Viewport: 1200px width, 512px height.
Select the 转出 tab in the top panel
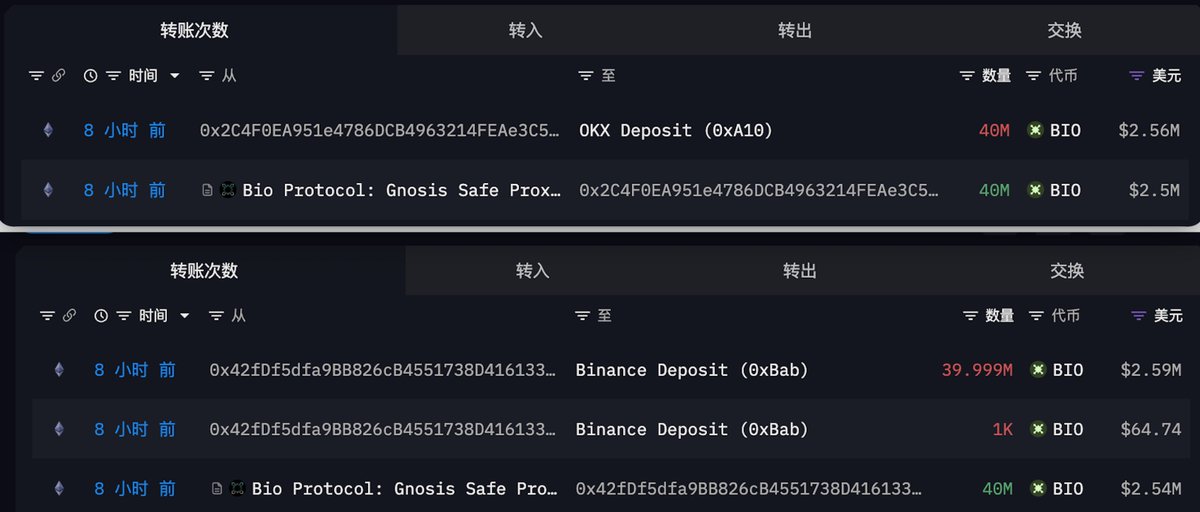795,30
